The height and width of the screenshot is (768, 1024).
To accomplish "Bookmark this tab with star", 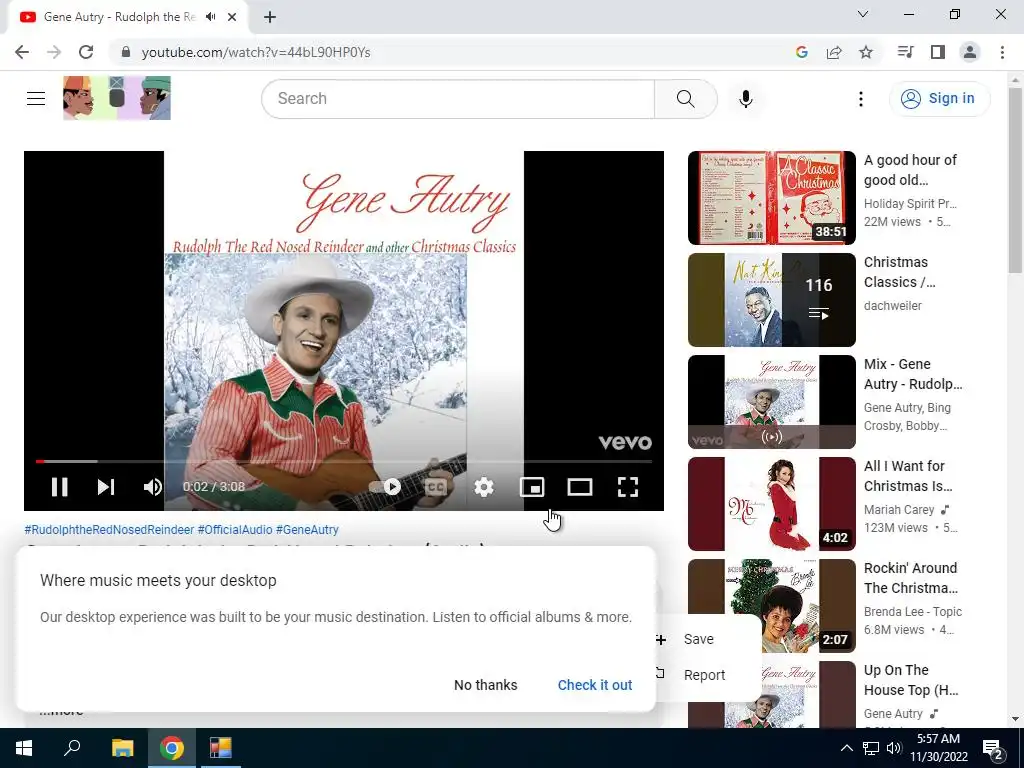I will [x=866, y=52].
